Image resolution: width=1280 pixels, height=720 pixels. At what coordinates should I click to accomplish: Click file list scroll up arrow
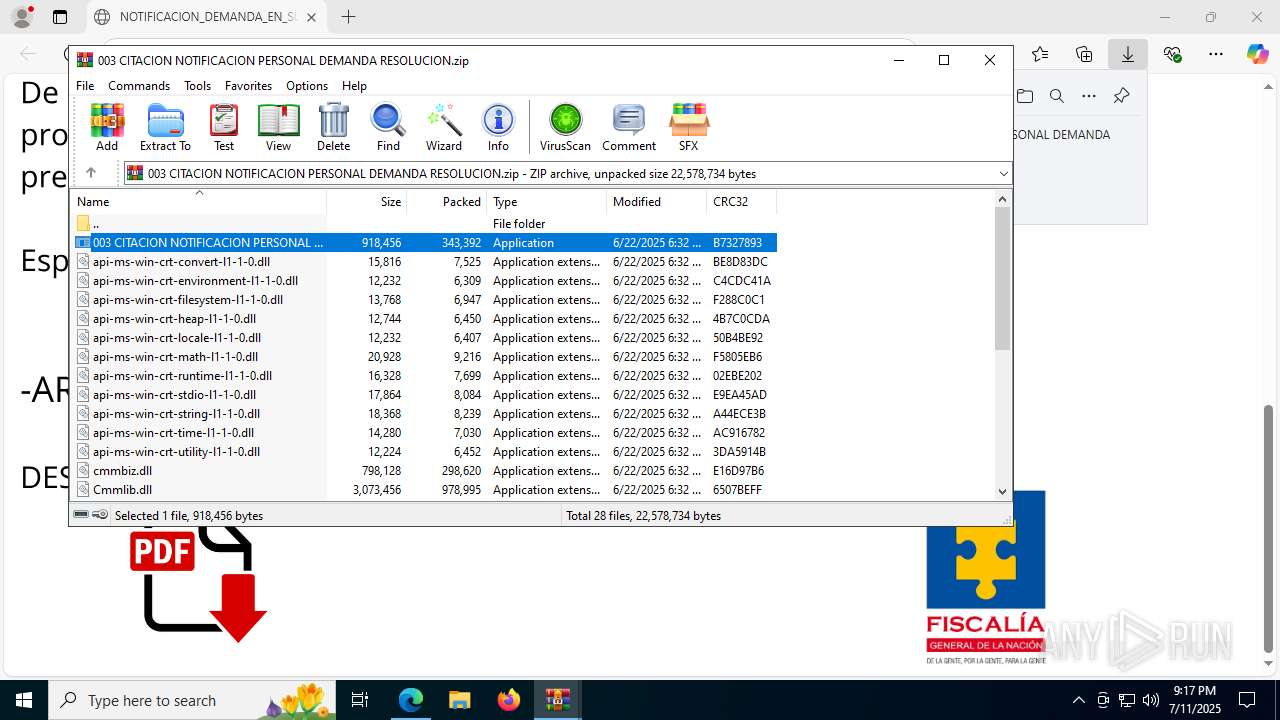pos(1002,198)
